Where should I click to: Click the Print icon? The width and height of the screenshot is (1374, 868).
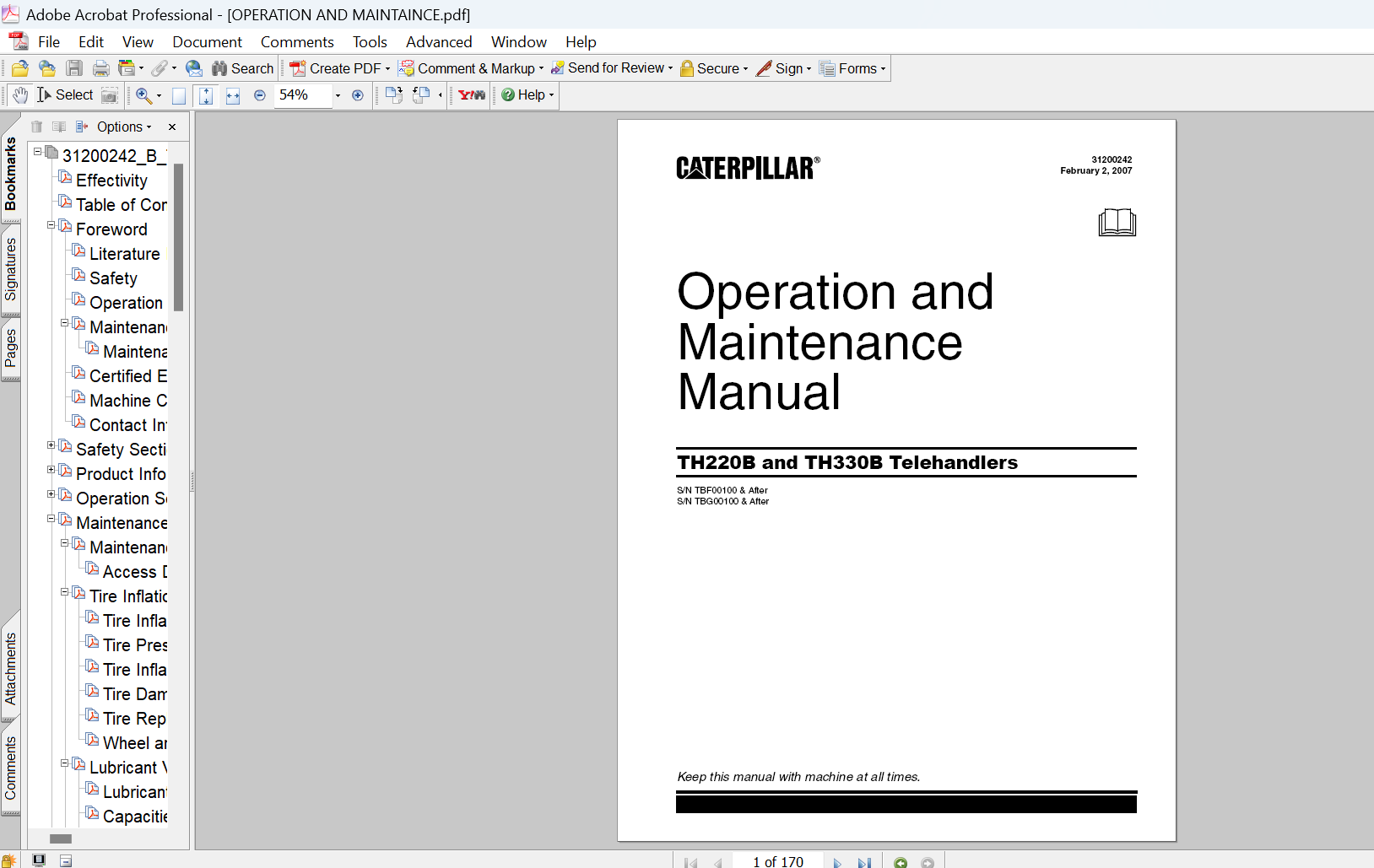pyautogui.click(x=100, y=68)
